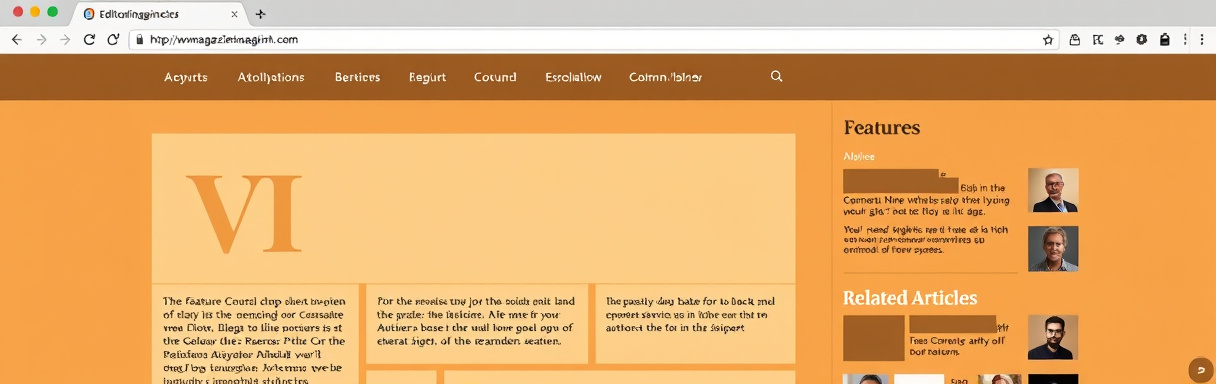Viewport: 1216px width, 384px height.
Task: Open article card starting "The feature Coural"
Action: [x=255, y=334]
